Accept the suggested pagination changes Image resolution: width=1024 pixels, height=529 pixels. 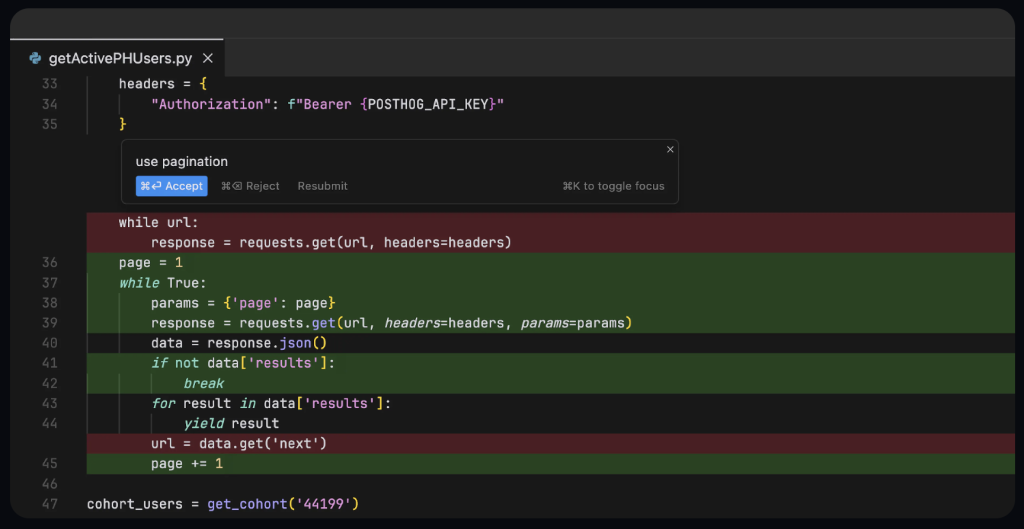[x=171, y=186]
